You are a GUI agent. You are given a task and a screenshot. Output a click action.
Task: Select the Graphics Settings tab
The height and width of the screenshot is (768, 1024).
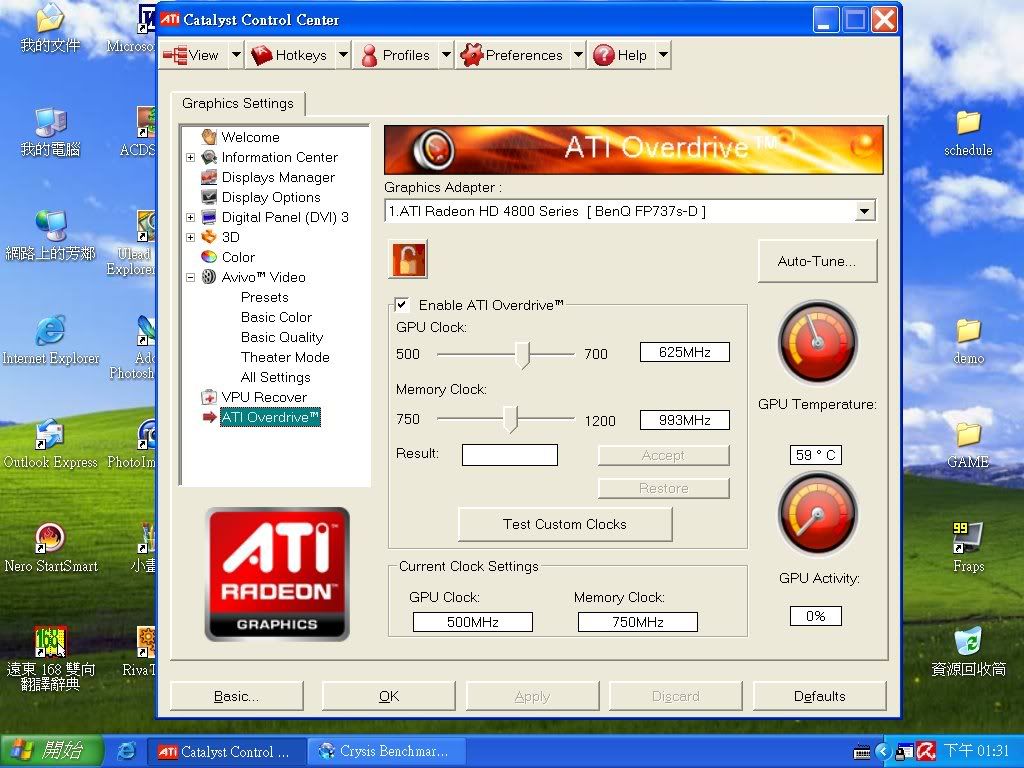(x=238, y=103)
